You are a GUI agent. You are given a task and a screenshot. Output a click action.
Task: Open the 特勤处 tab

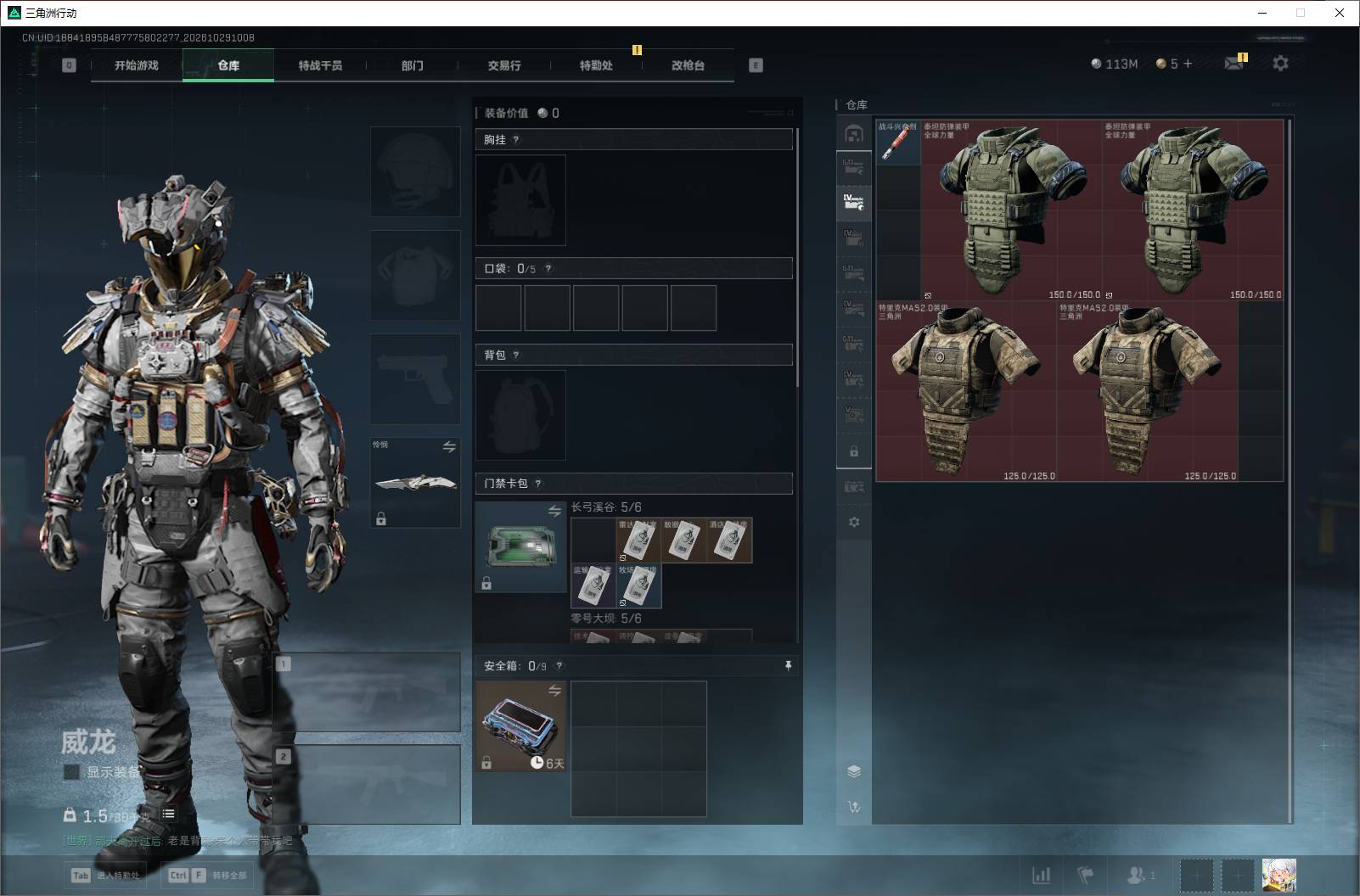pyautogui.click(x=596, y=65)
